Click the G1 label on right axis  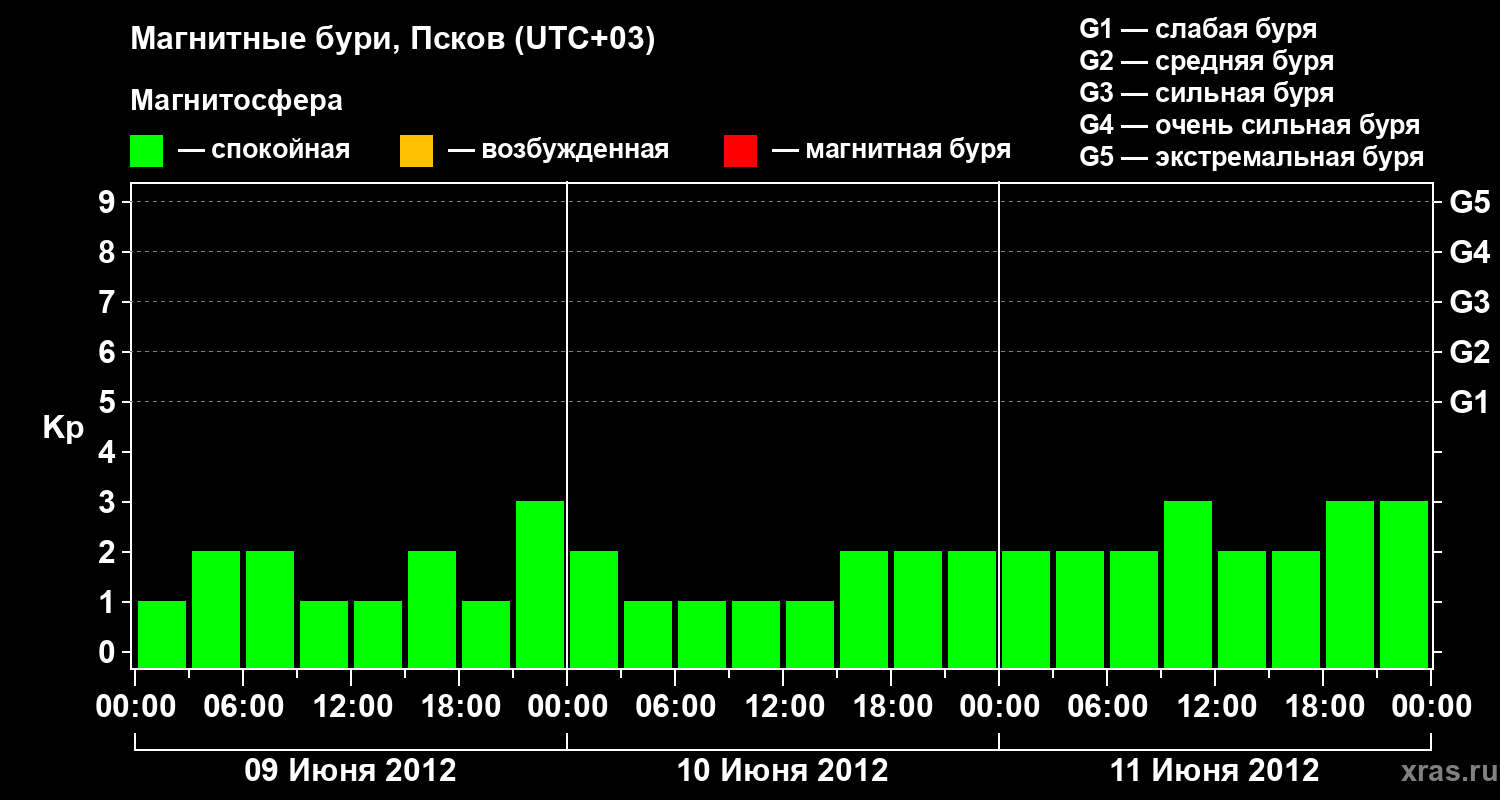coord(1470,402)
